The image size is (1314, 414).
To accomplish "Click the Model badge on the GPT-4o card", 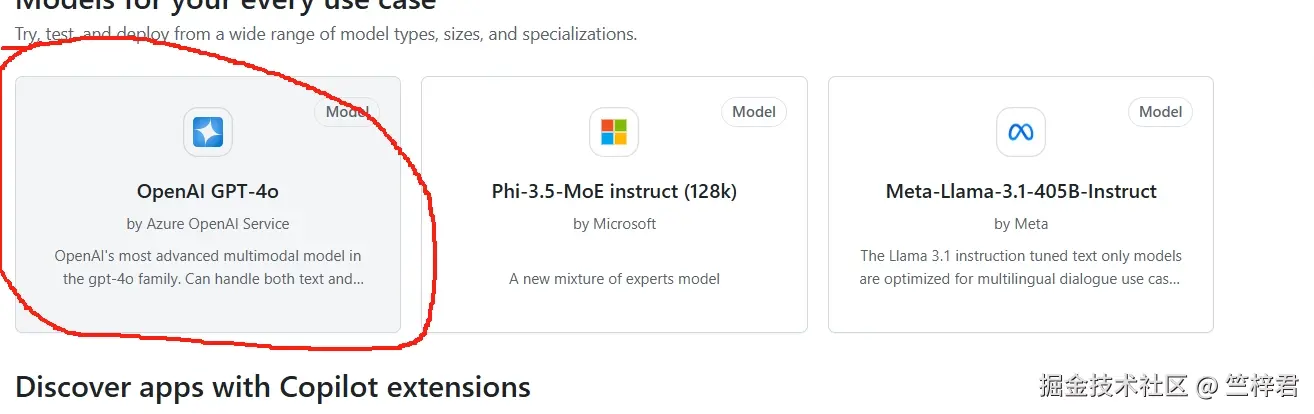I will pyautogui.click(x=347, y=112).
